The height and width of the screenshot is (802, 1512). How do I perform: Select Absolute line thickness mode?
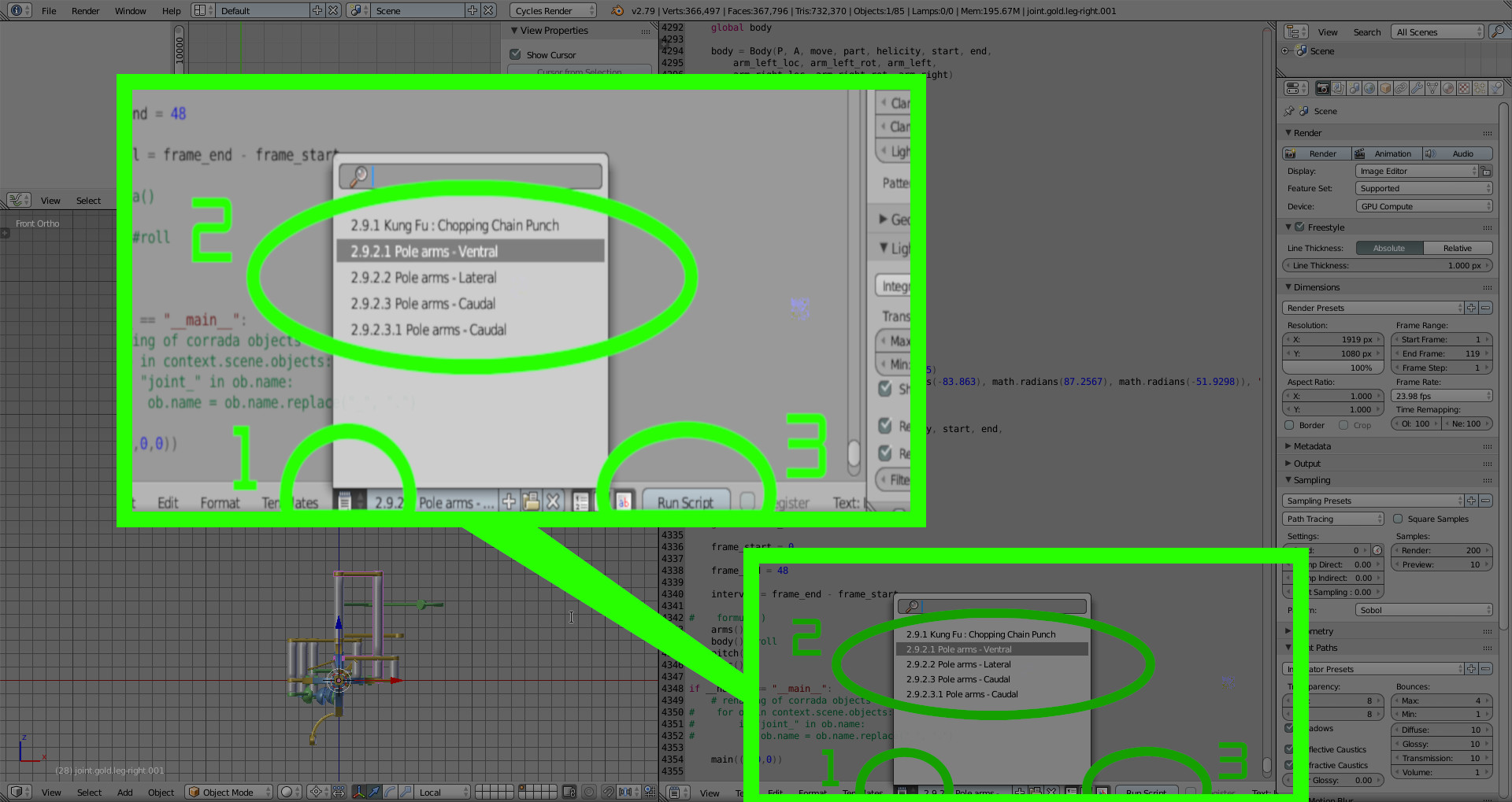click(1389, 248)
